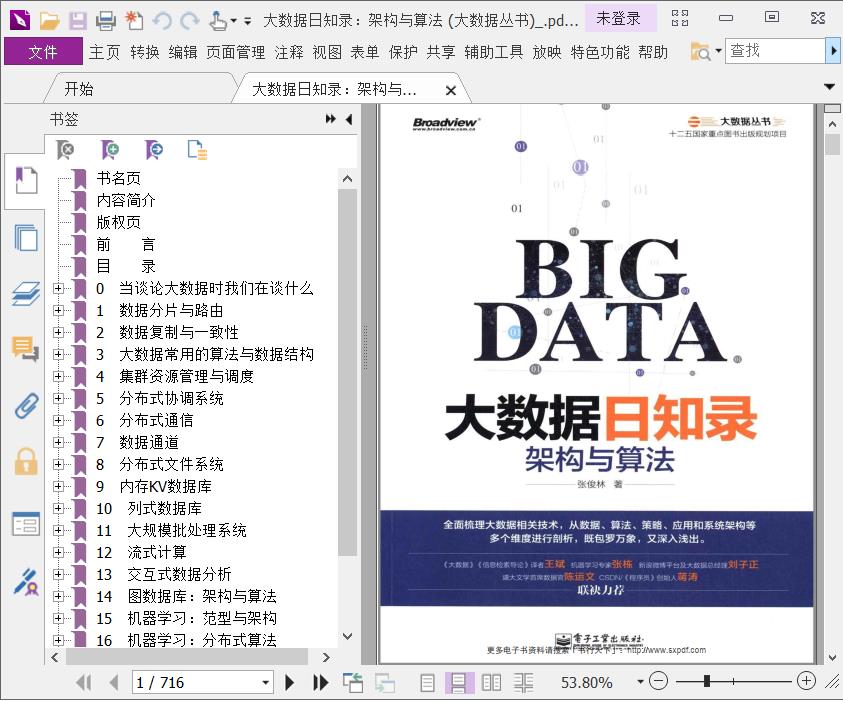The width and height of the screenshot is (843, 702).
Task: Expand bookmark "1 数据分片与路由"
Action: [x=58, y=311]
